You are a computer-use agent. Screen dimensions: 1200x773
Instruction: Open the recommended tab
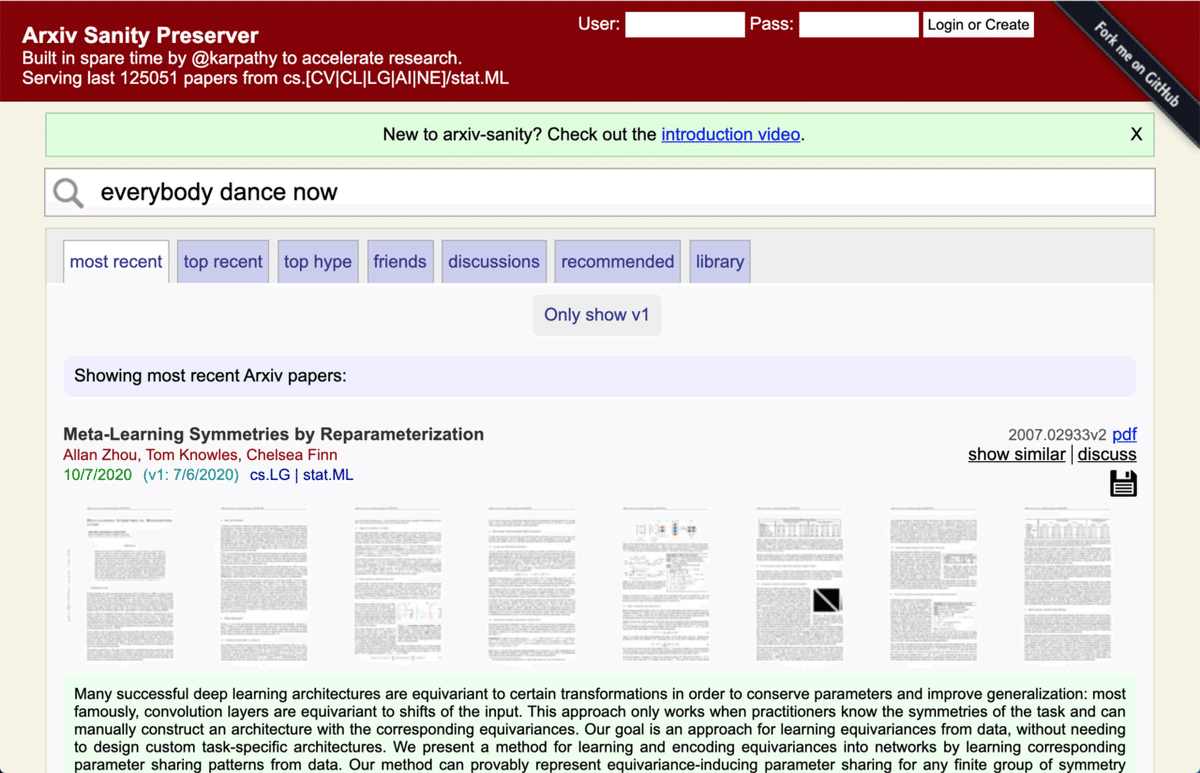pos(617,261)
